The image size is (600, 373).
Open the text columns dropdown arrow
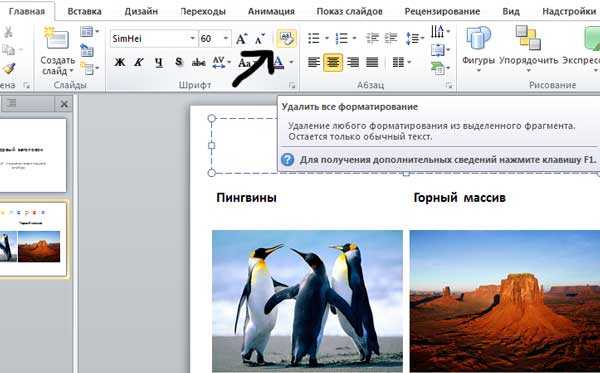[409, 62]
